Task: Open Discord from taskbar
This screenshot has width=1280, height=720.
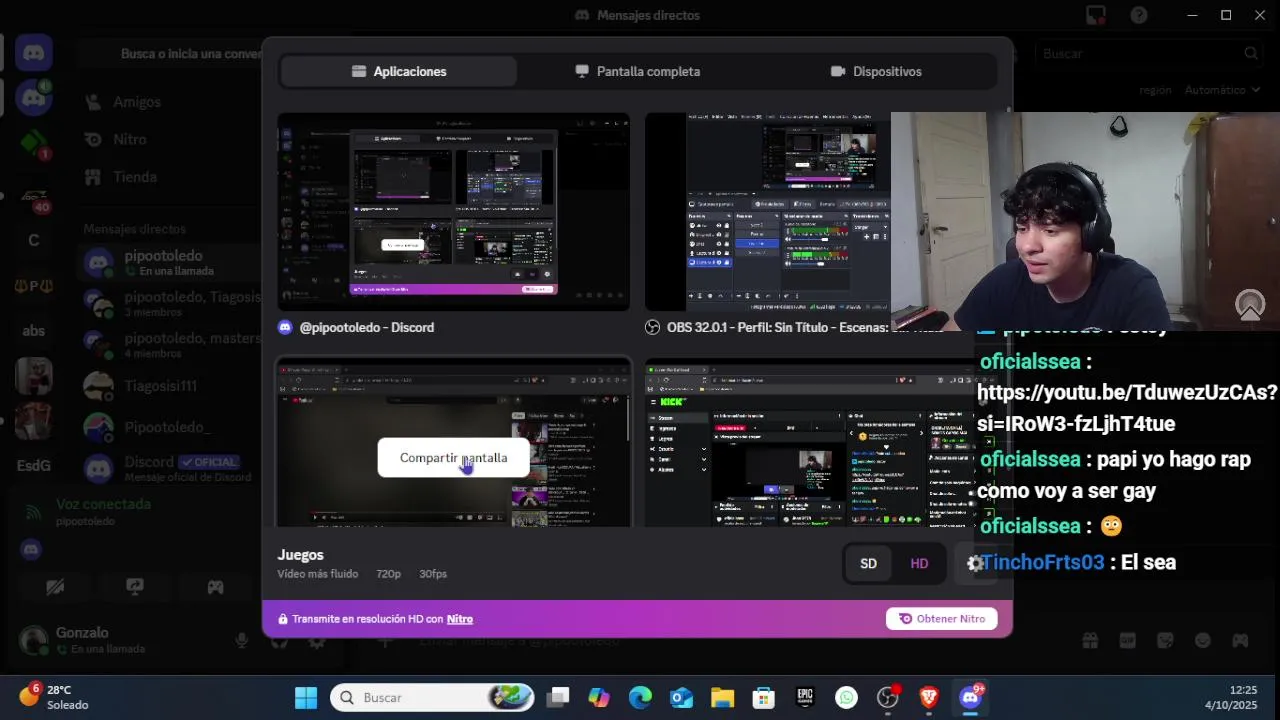Action: pyautogui.click(x=970, y=697)
